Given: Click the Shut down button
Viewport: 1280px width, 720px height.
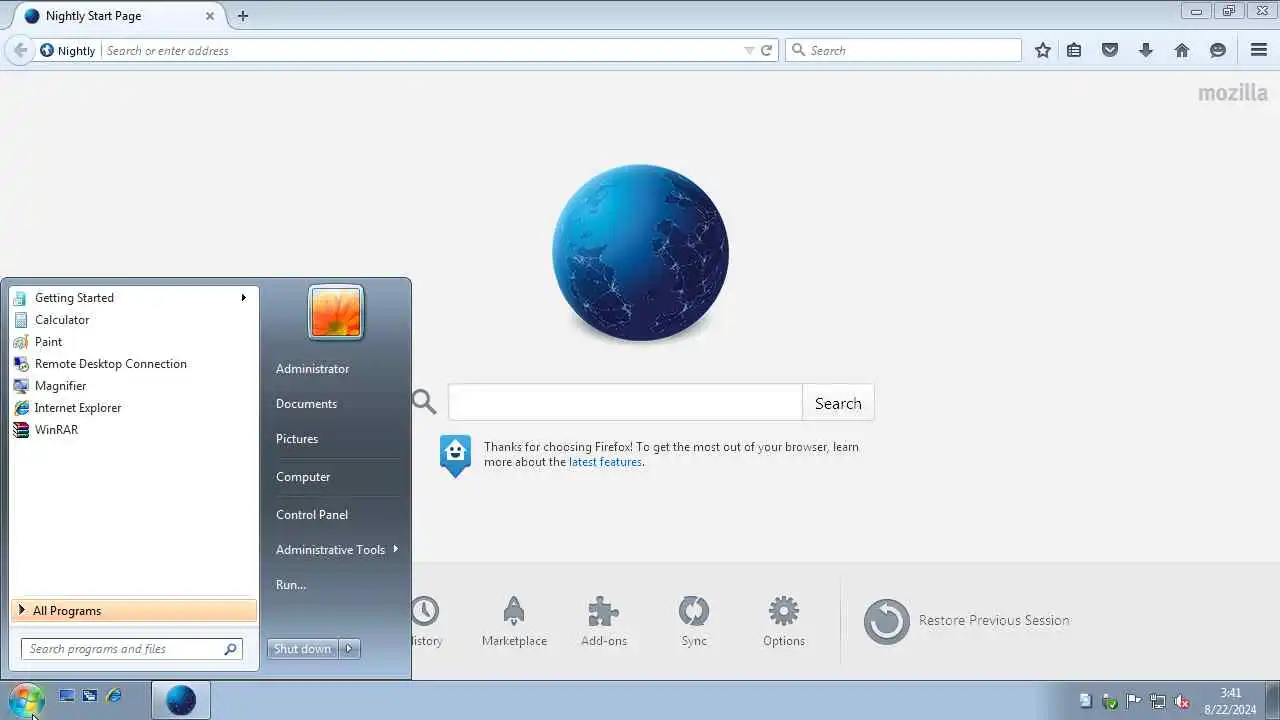Looking at the screenshot, I should coord(302,649).
